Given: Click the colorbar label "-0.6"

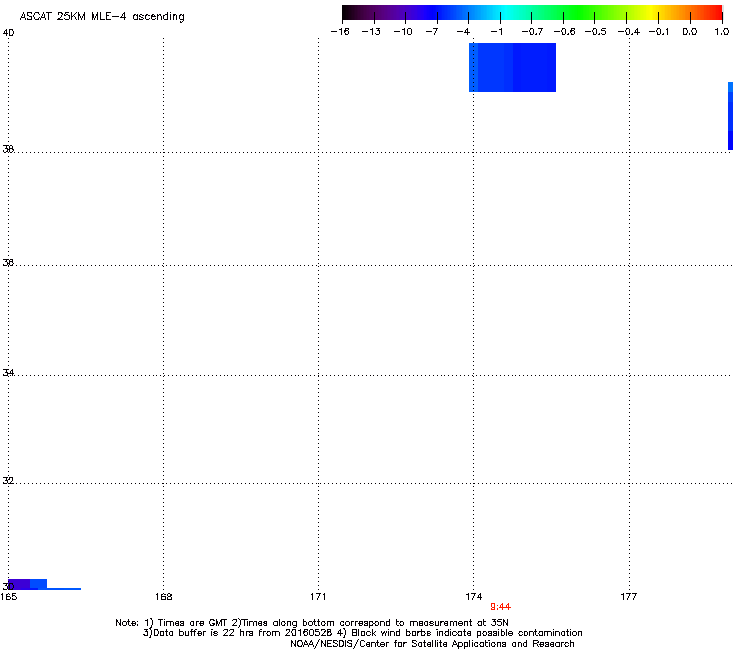Looking at the screenshot, I should pos(564,32).
